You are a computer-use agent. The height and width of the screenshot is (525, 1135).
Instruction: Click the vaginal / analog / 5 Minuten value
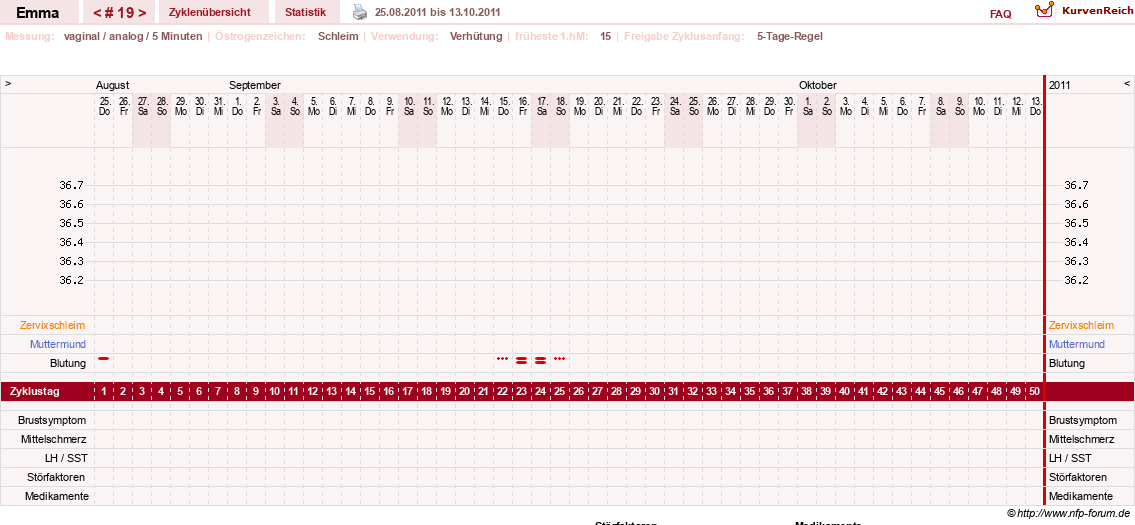coord(133,36)
